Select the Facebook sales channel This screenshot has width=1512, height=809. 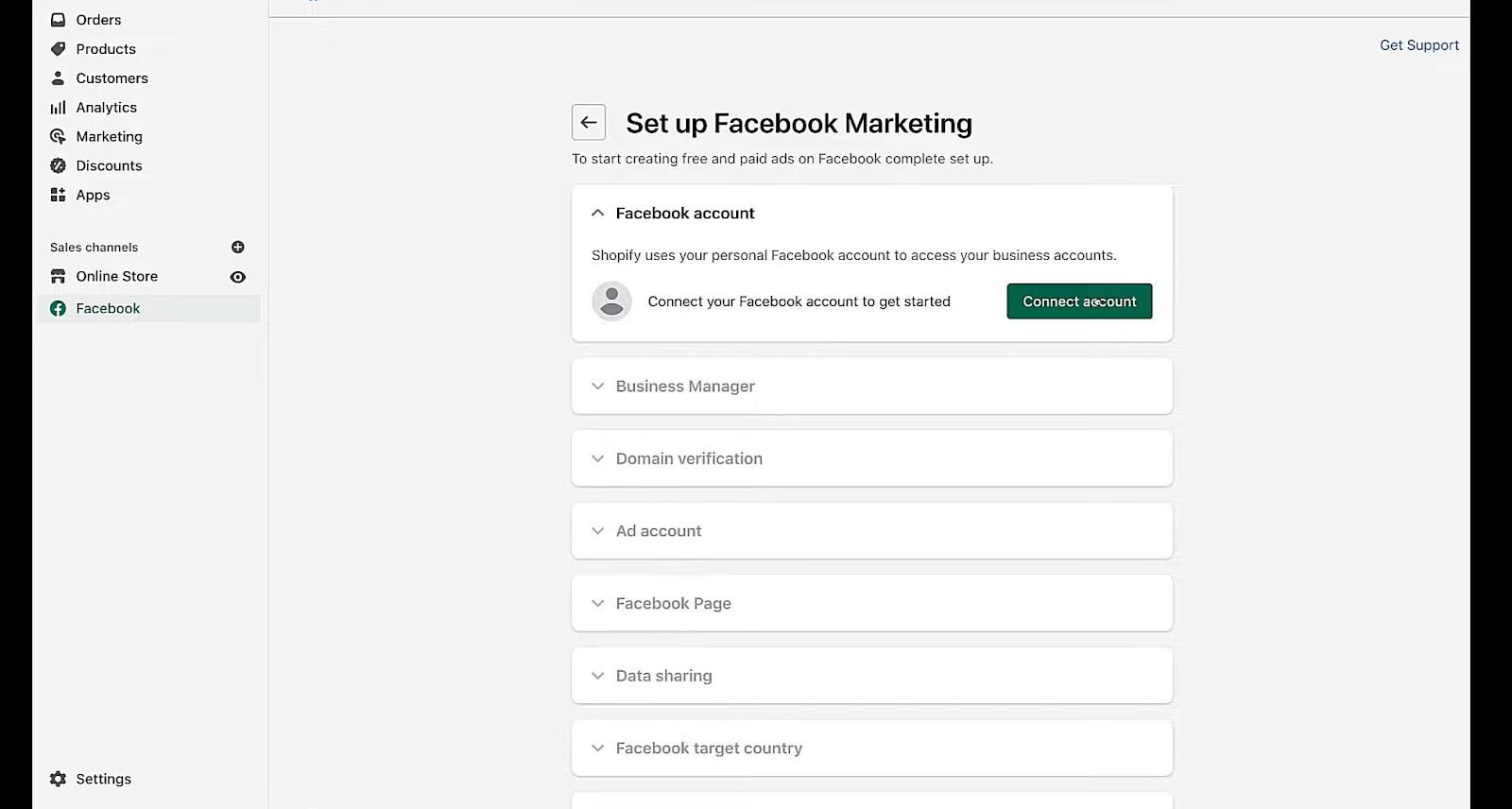point(108,309)
